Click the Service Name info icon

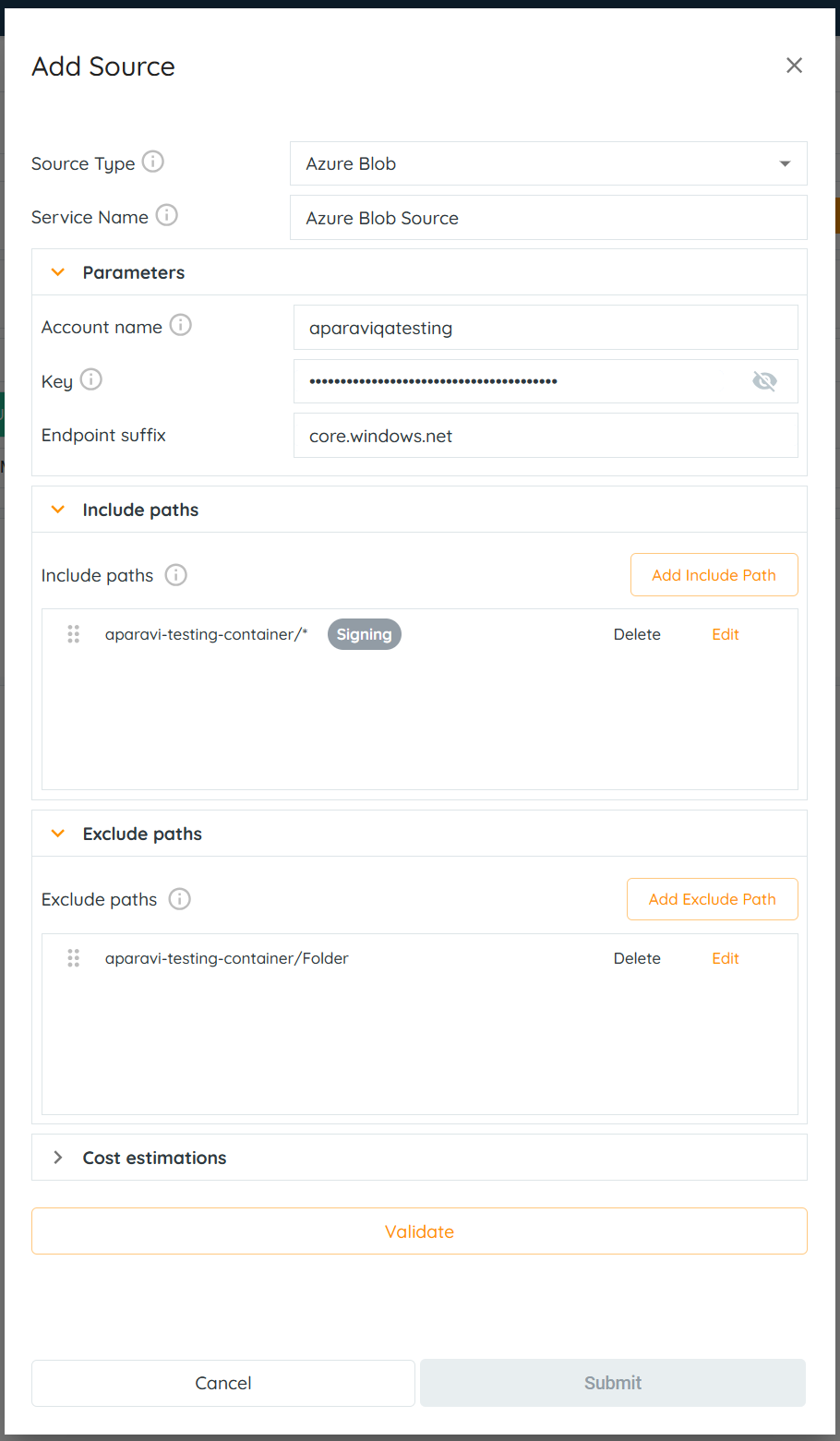[166, 215]
